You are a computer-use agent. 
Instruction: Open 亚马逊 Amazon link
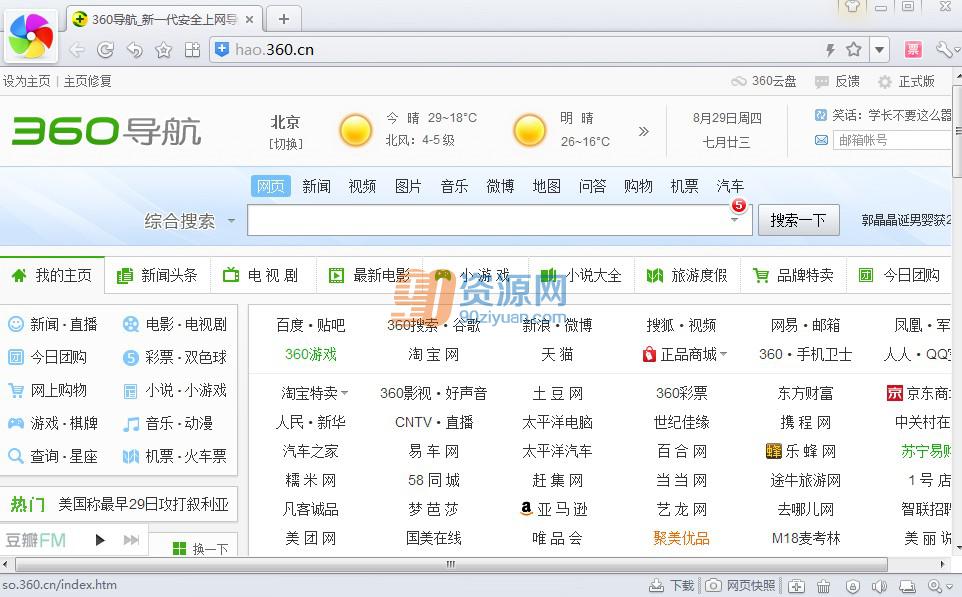(x=554, y=509)
